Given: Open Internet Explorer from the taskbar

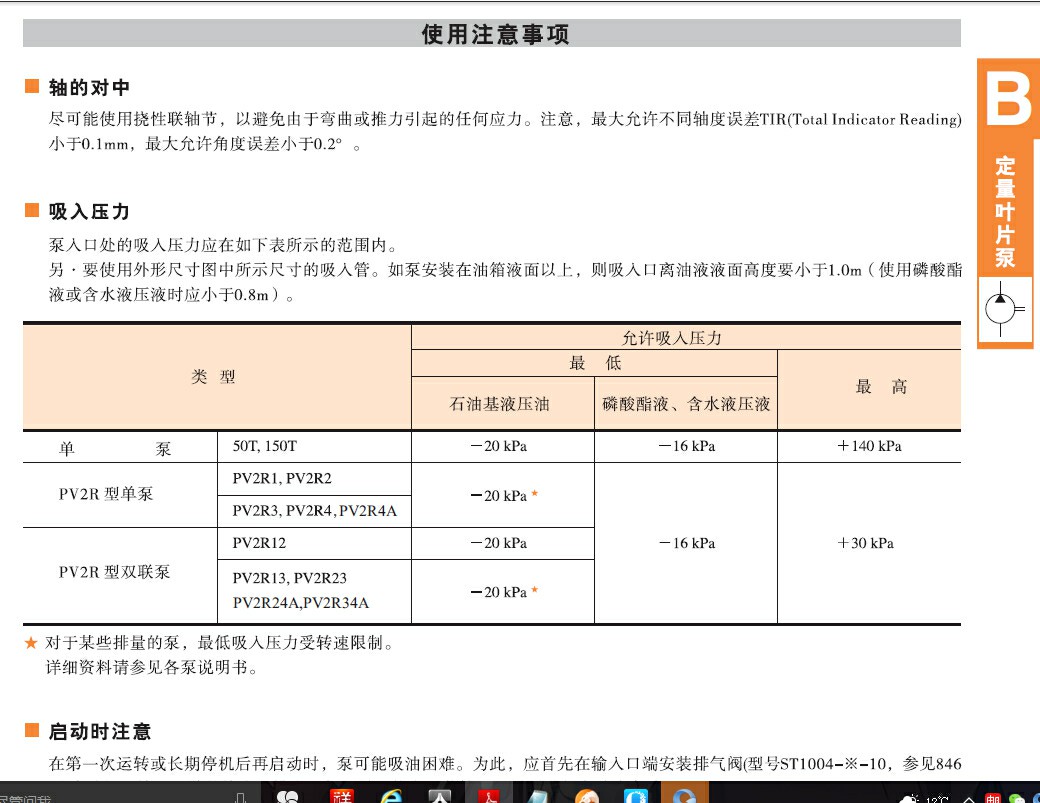Looking at the screenshot, I should click(391, 796).
